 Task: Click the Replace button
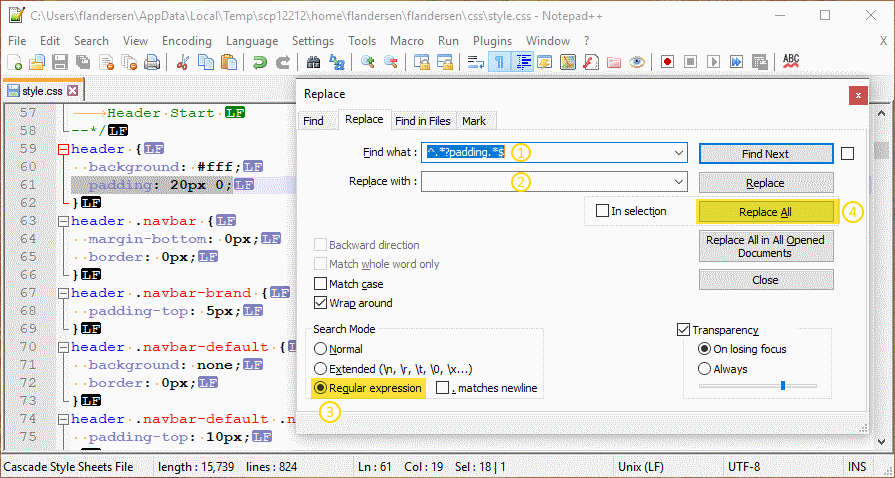pyautogui.click(x=765, y=183)
